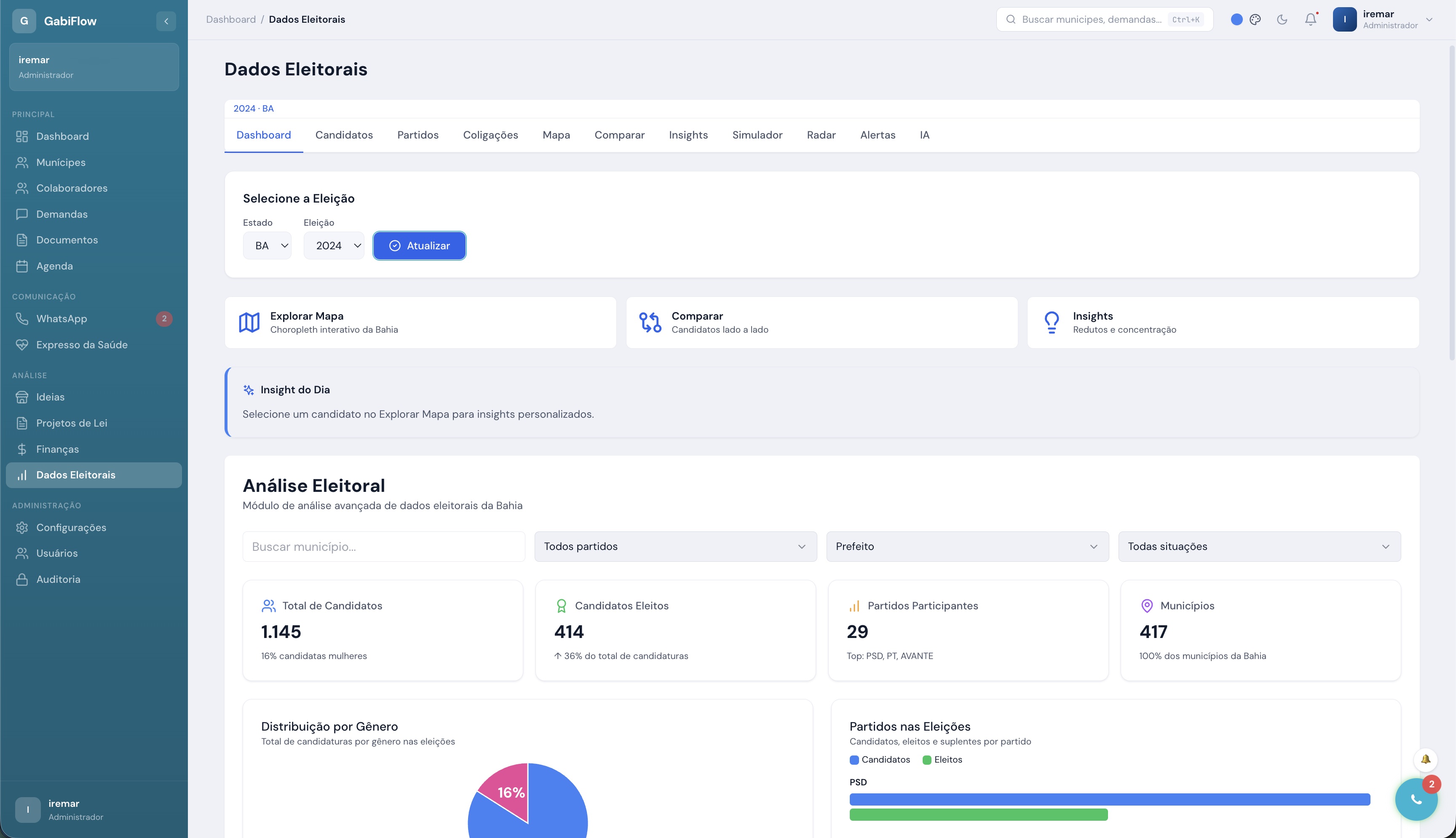Click the blue PSD Candidatos bar

[x=1109, y=799]
